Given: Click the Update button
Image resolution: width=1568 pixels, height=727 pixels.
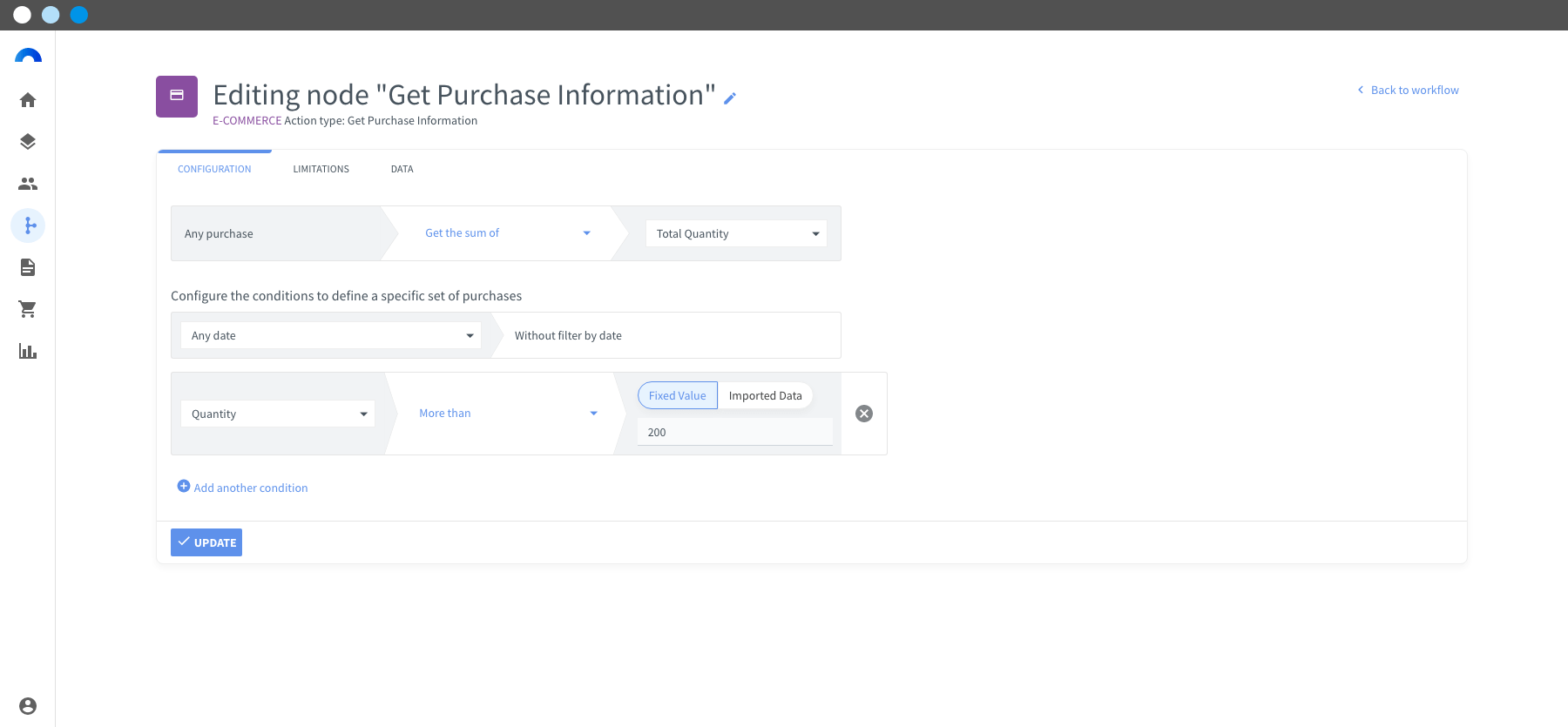Looking at the screenshot, I should pos(206,542).
